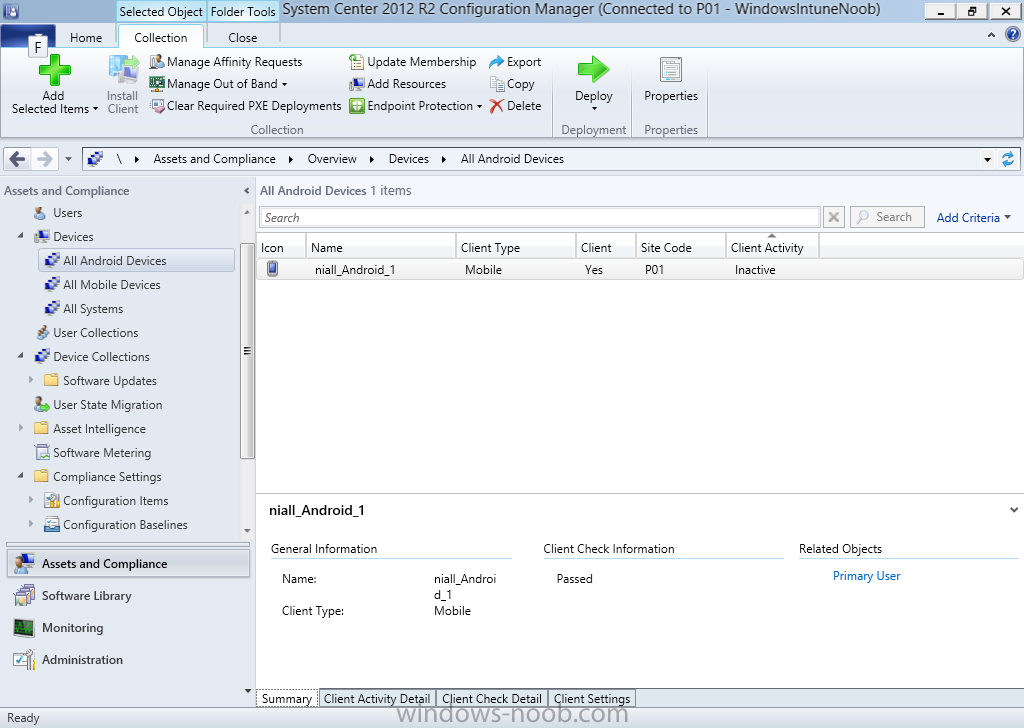This screenshot has width=1024, height=728.
Task: Open the Manage Out of Band dropdown
Action: point(284,84)
